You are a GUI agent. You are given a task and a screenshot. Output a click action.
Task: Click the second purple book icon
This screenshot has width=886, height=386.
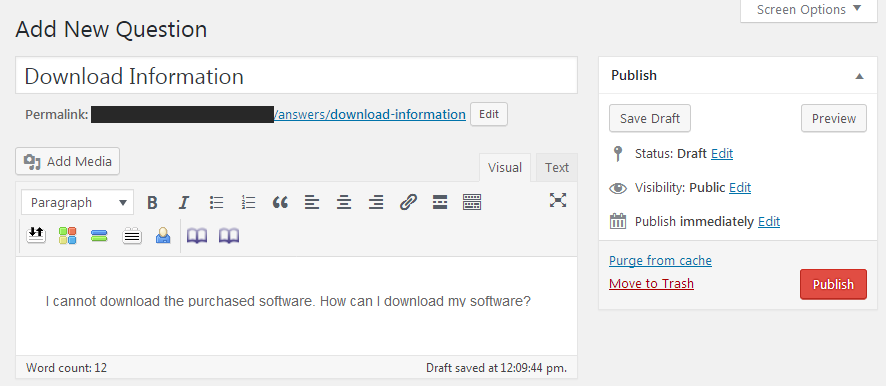coord(229,236)
